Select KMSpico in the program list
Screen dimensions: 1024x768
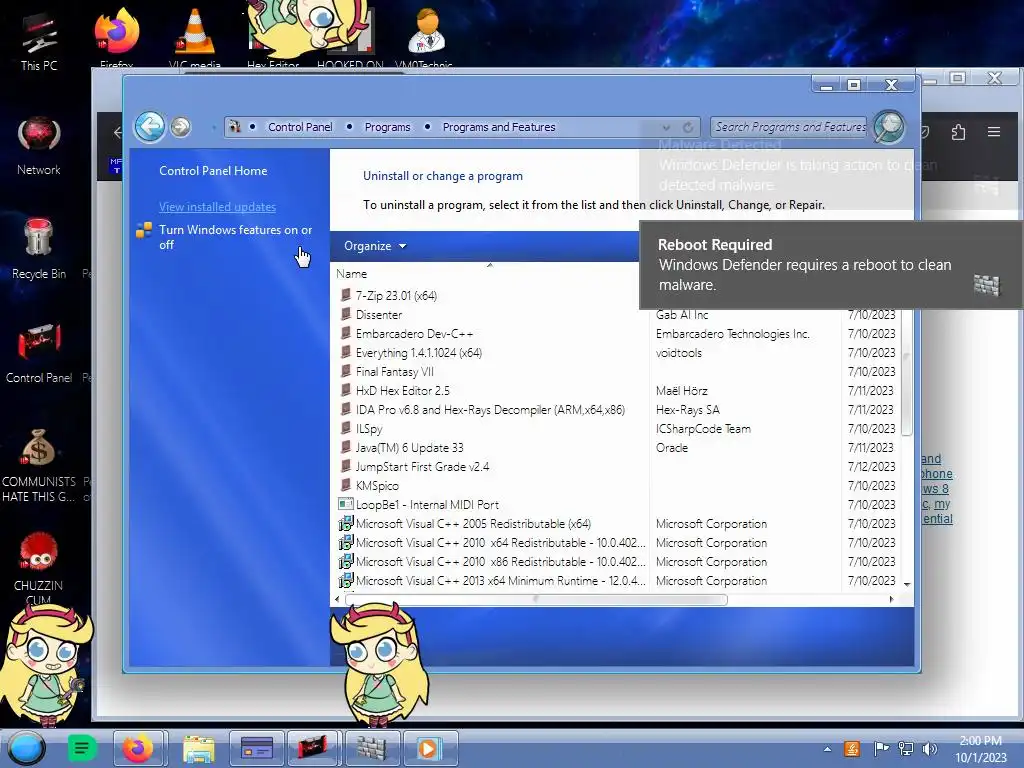point(377,485)
